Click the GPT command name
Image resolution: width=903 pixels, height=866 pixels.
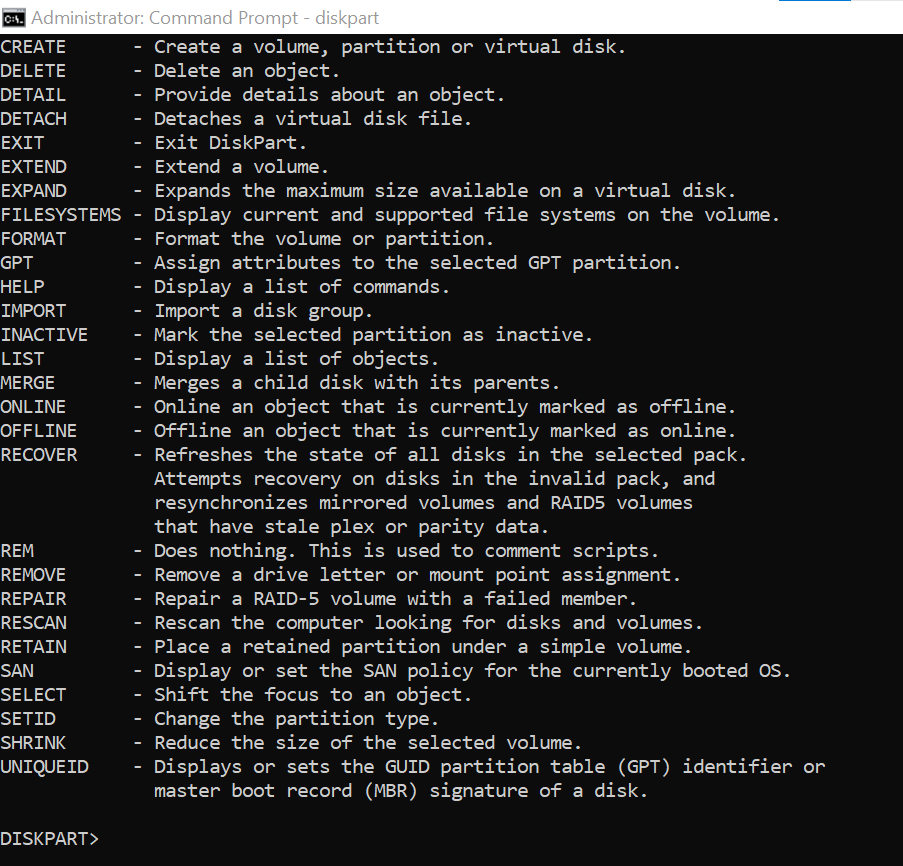pyautogui.click(x=17, y=263)
